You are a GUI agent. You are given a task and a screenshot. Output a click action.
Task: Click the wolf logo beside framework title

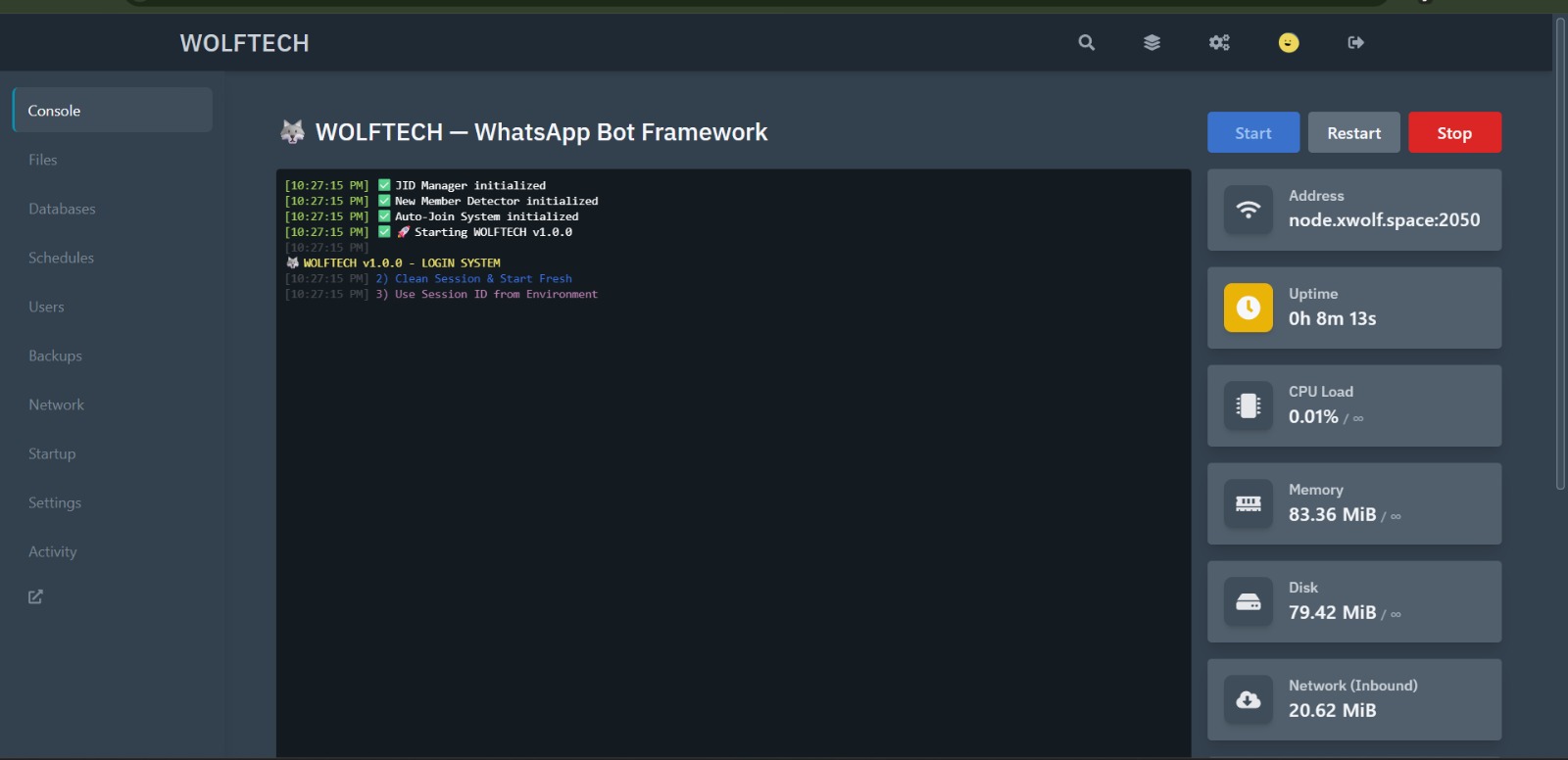292,131
